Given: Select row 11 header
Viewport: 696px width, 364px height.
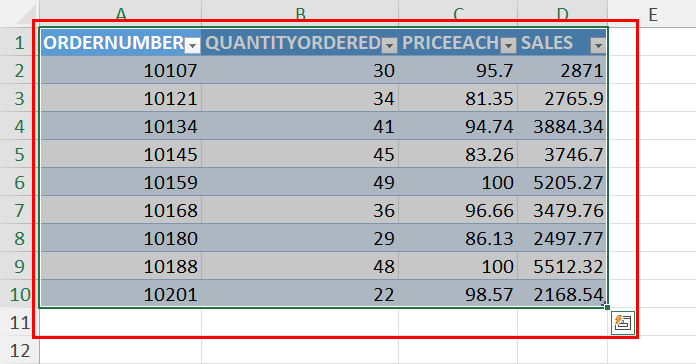Looking at the screenshot, I should tap(20, 321).
